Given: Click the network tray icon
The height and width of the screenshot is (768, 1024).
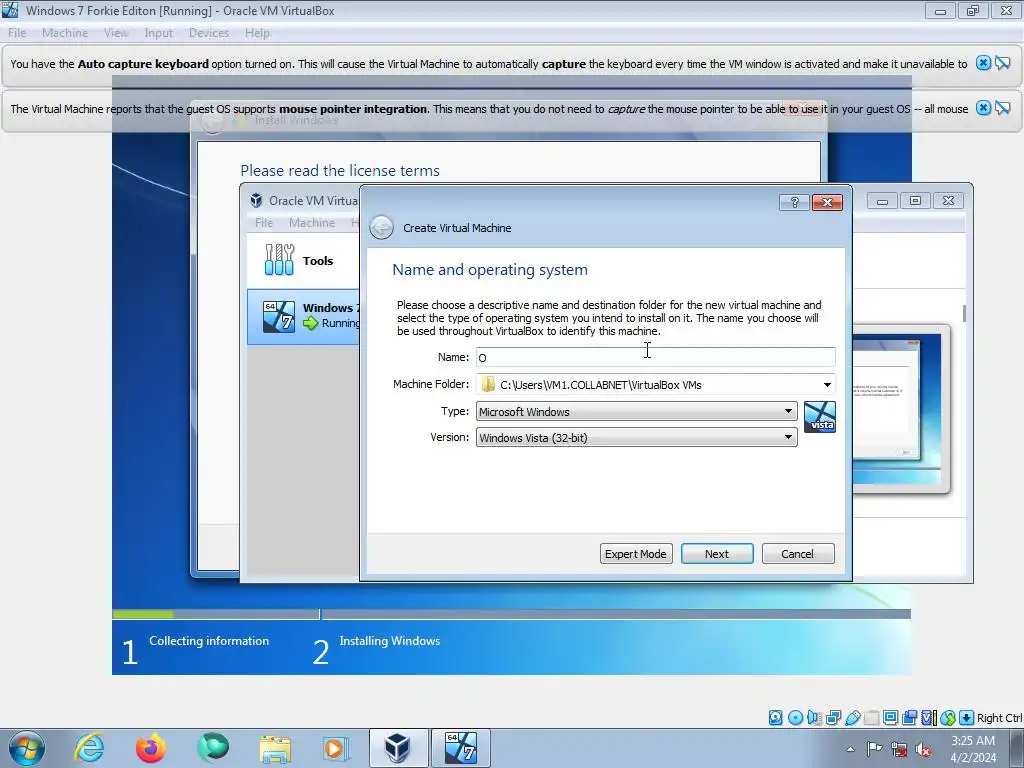Looking at the screenshot, I should [899, 749].
